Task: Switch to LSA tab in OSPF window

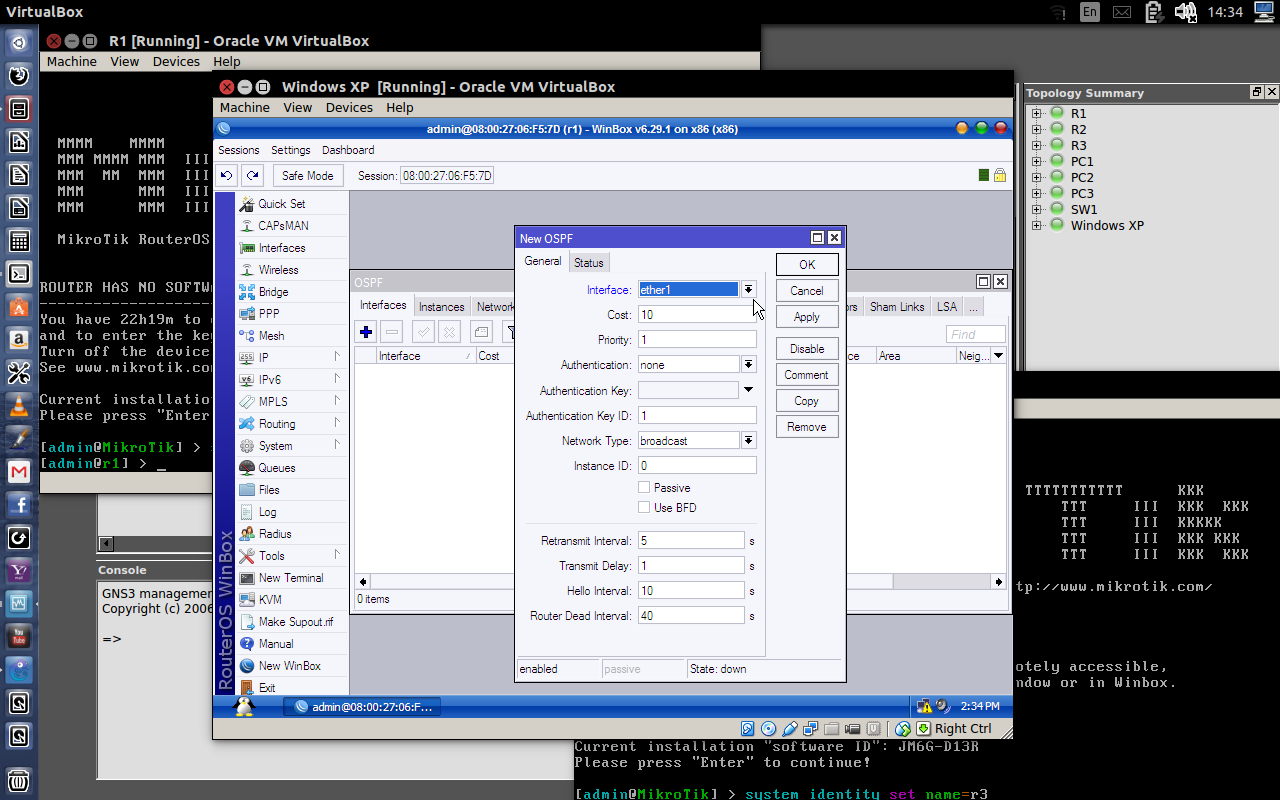Action: click(947, 307)
